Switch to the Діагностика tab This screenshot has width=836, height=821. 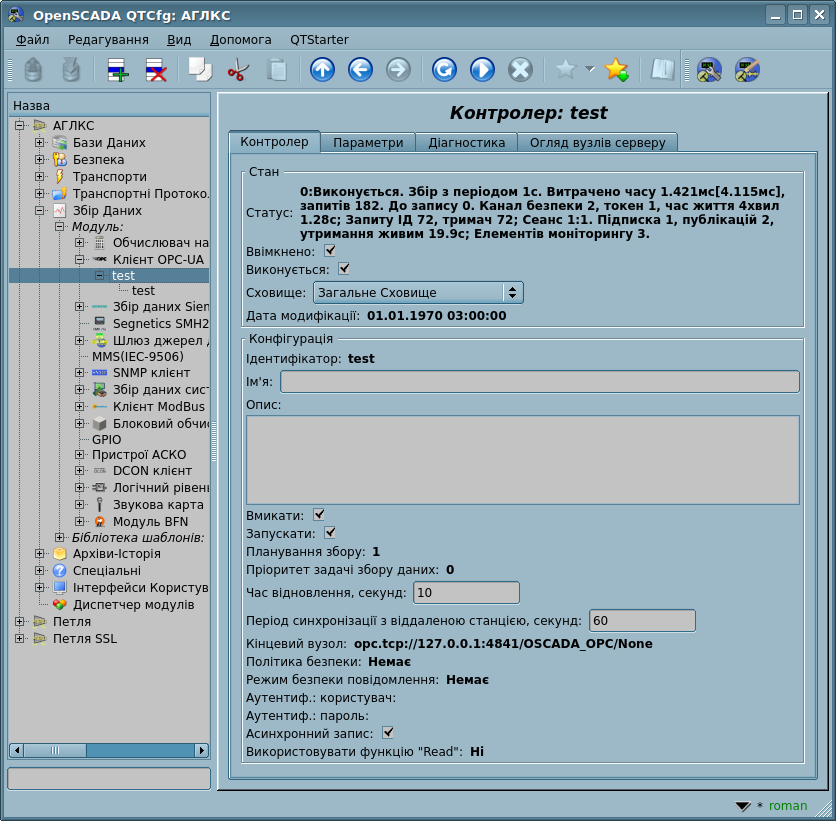point(466,143)
